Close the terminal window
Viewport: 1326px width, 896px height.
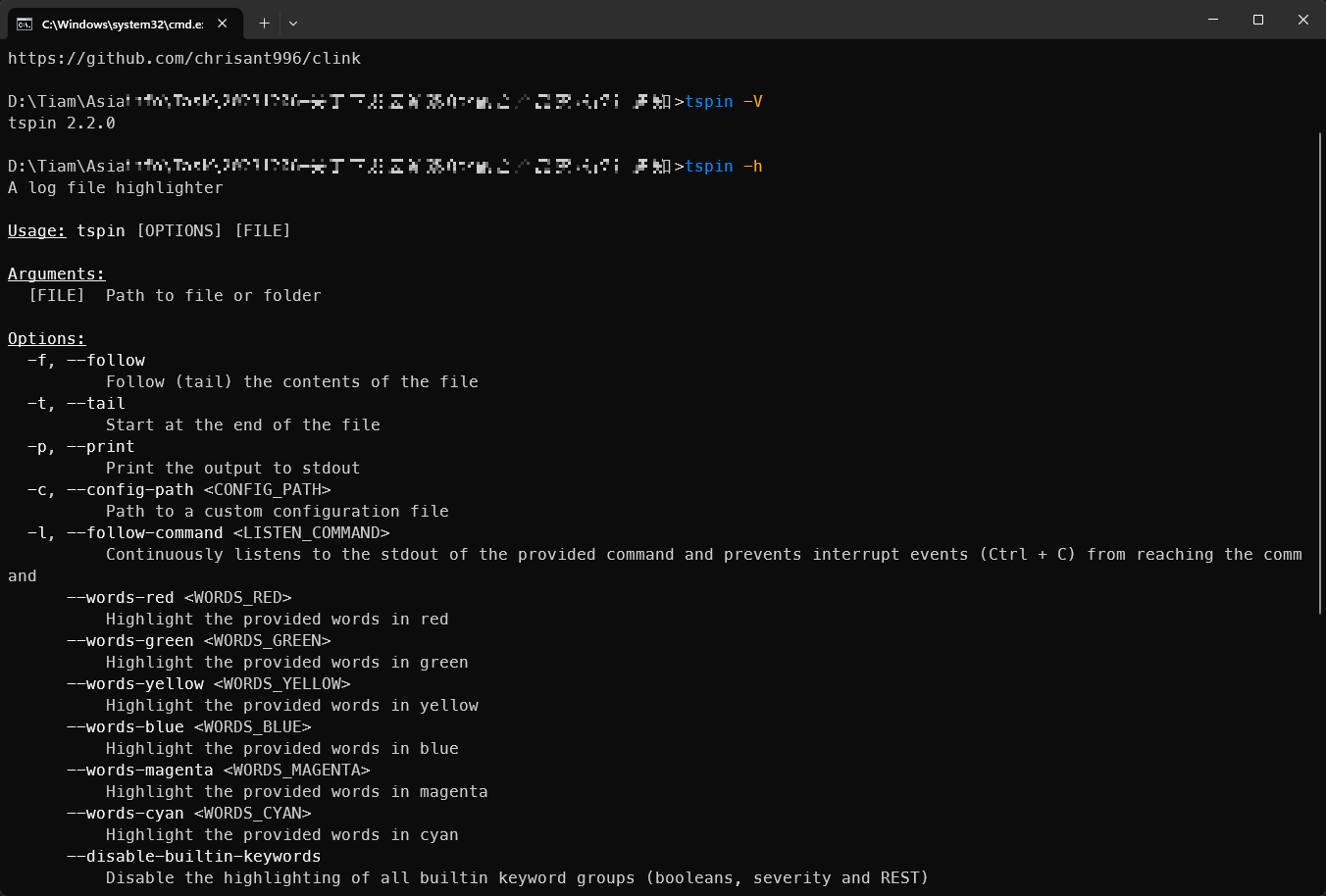tap(1303, 20)
